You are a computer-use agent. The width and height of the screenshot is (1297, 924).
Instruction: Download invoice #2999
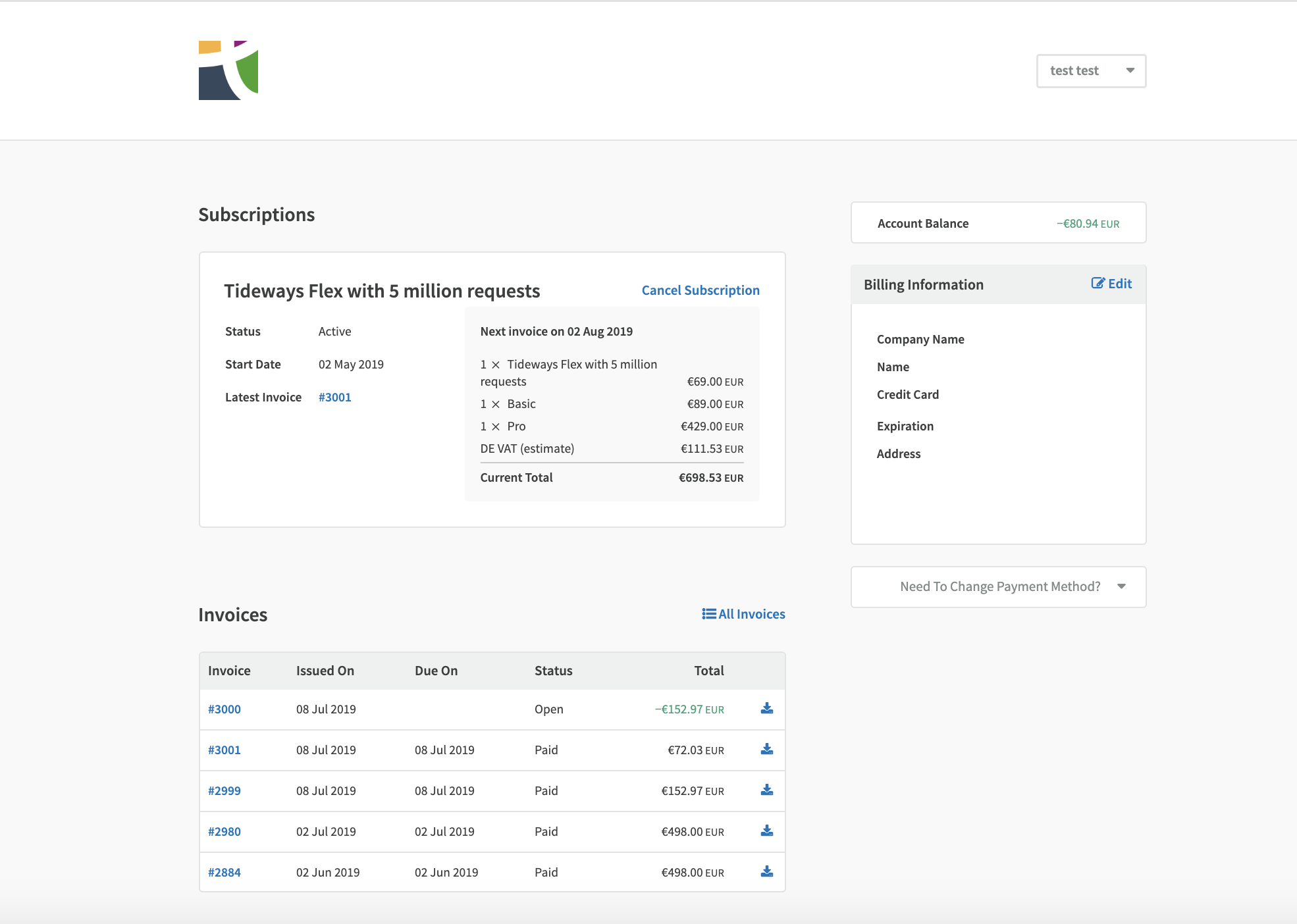(767, 790)
